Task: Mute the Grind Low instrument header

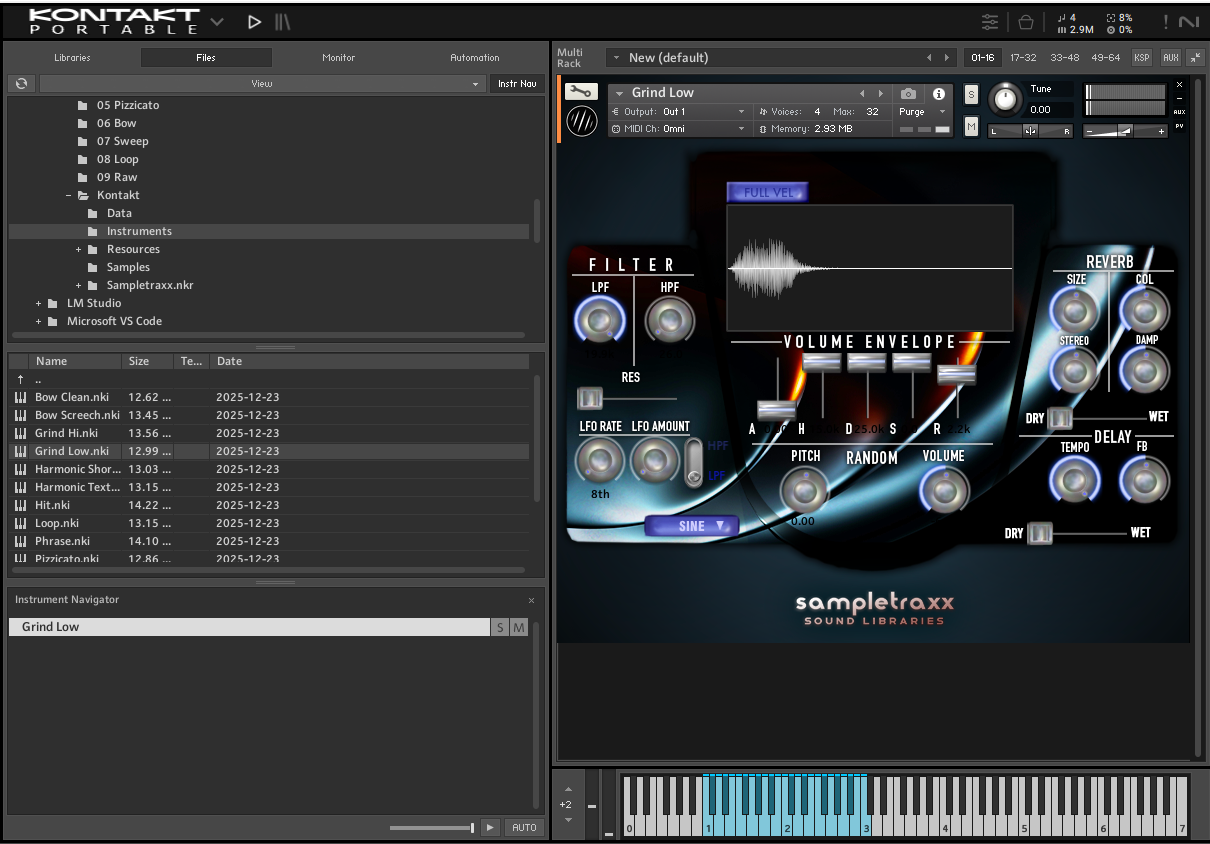Action: 971,126
